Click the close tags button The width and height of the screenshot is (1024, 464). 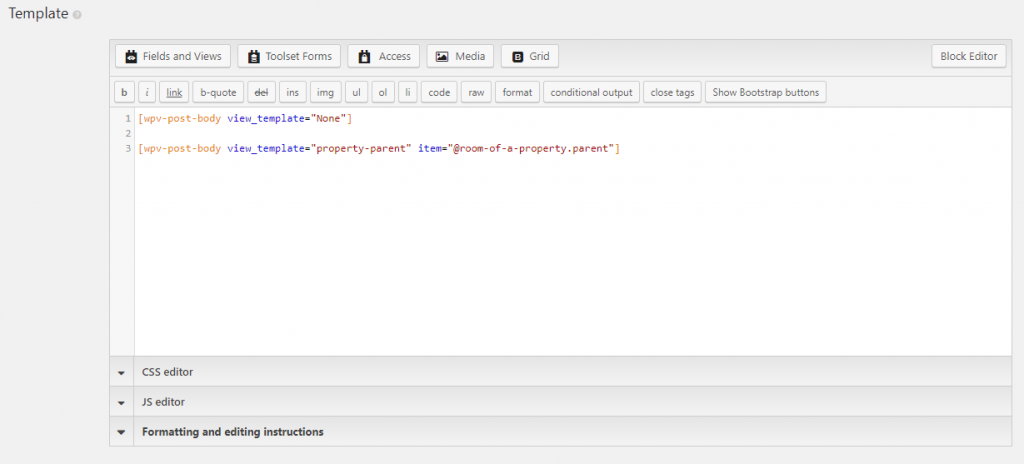[673, 92]
